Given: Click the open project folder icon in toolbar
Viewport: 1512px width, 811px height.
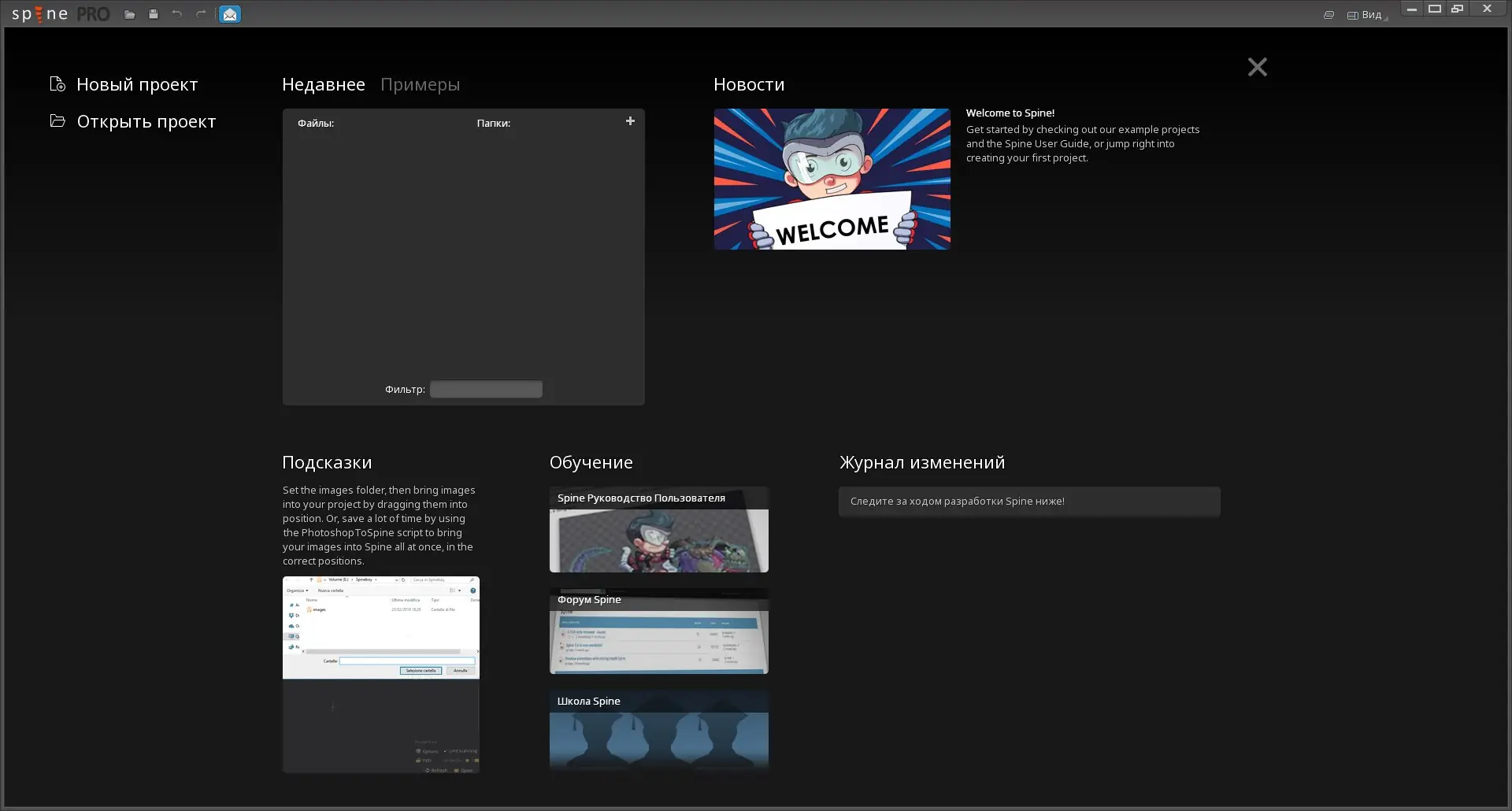Looking at the screenshot, I should (x=130, y=14).
